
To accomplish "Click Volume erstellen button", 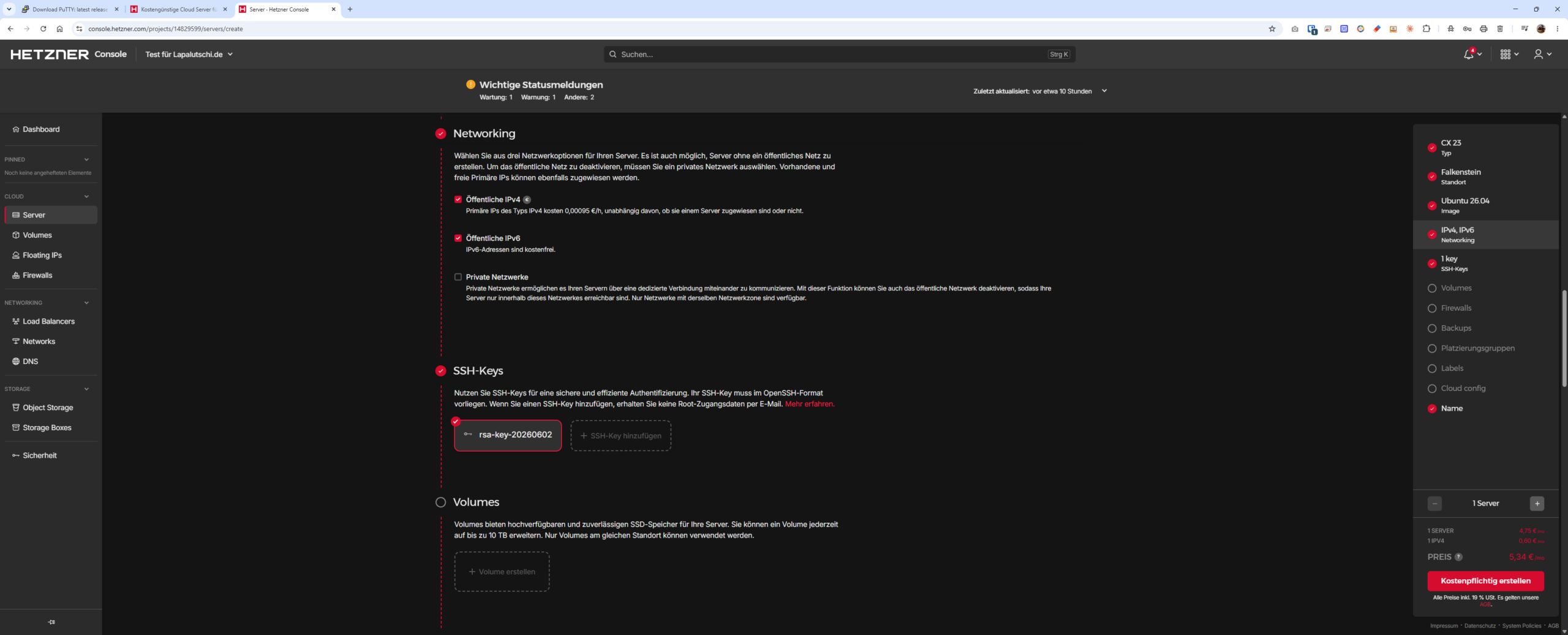I will [502, 572].
